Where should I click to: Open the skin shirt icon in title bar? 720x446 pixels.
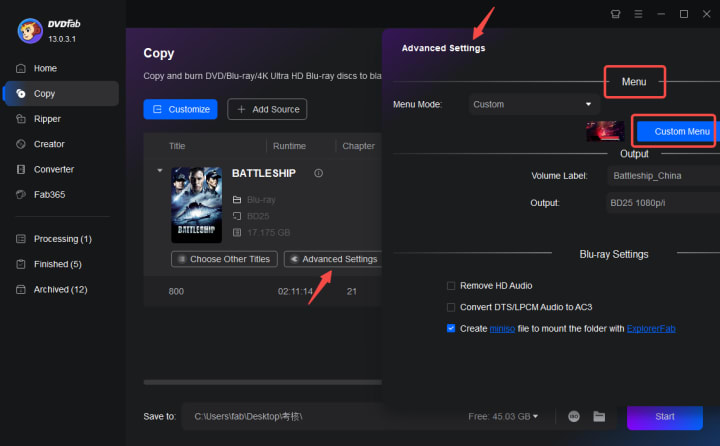tap(616, 14)
